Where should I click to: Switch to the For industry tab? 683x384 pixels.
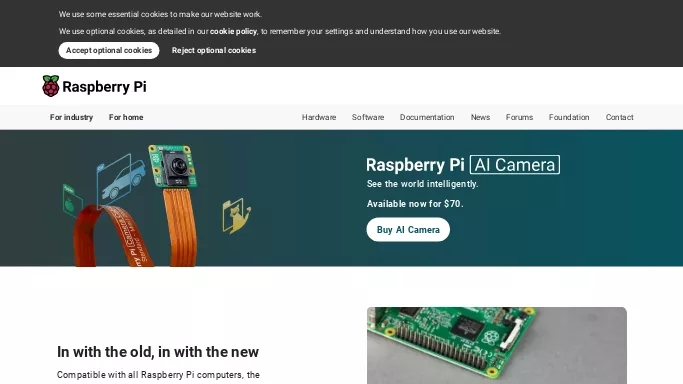pyautogui.click(x=71, y=117)
